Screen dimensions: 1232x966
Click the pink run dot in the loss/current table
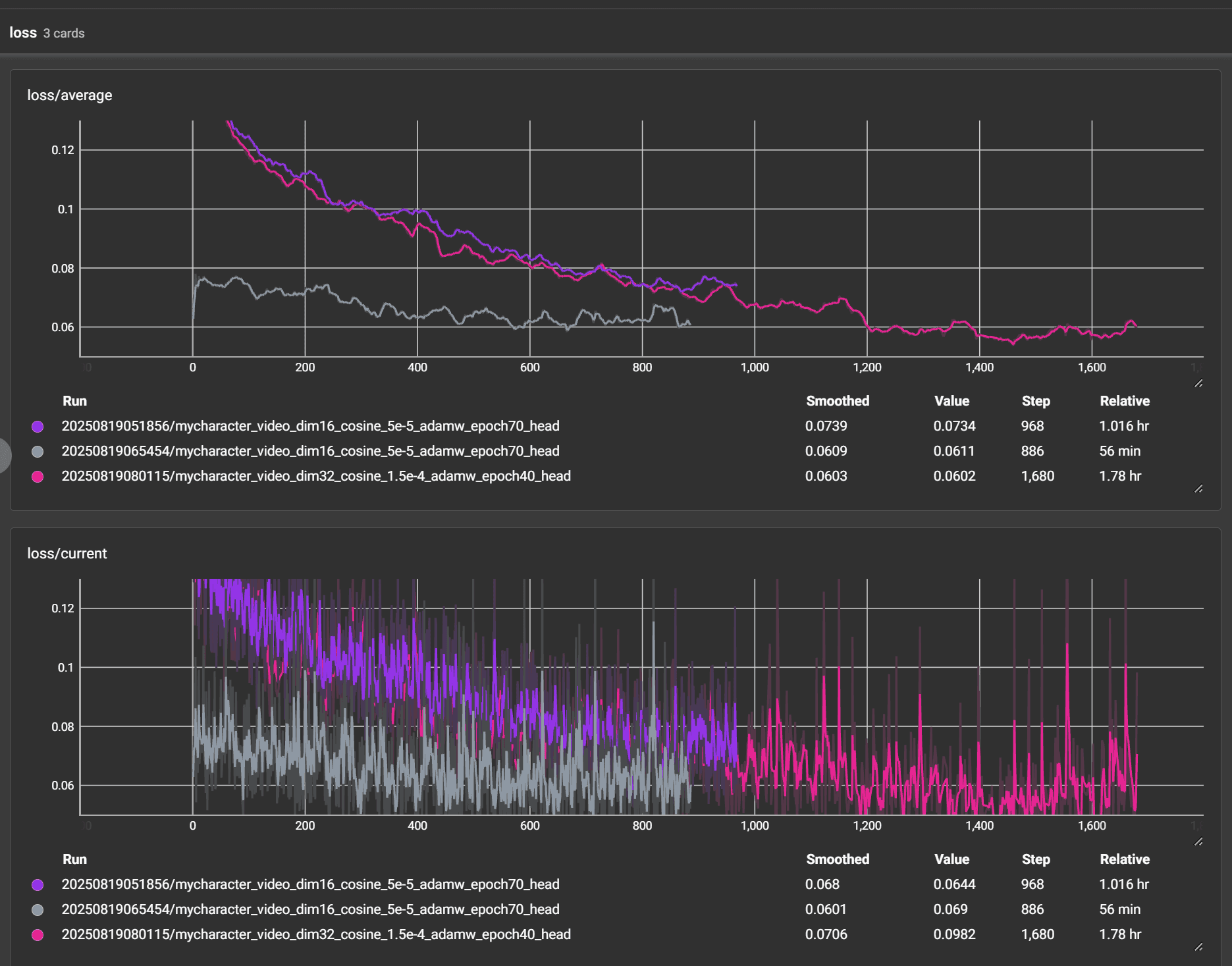38,935
